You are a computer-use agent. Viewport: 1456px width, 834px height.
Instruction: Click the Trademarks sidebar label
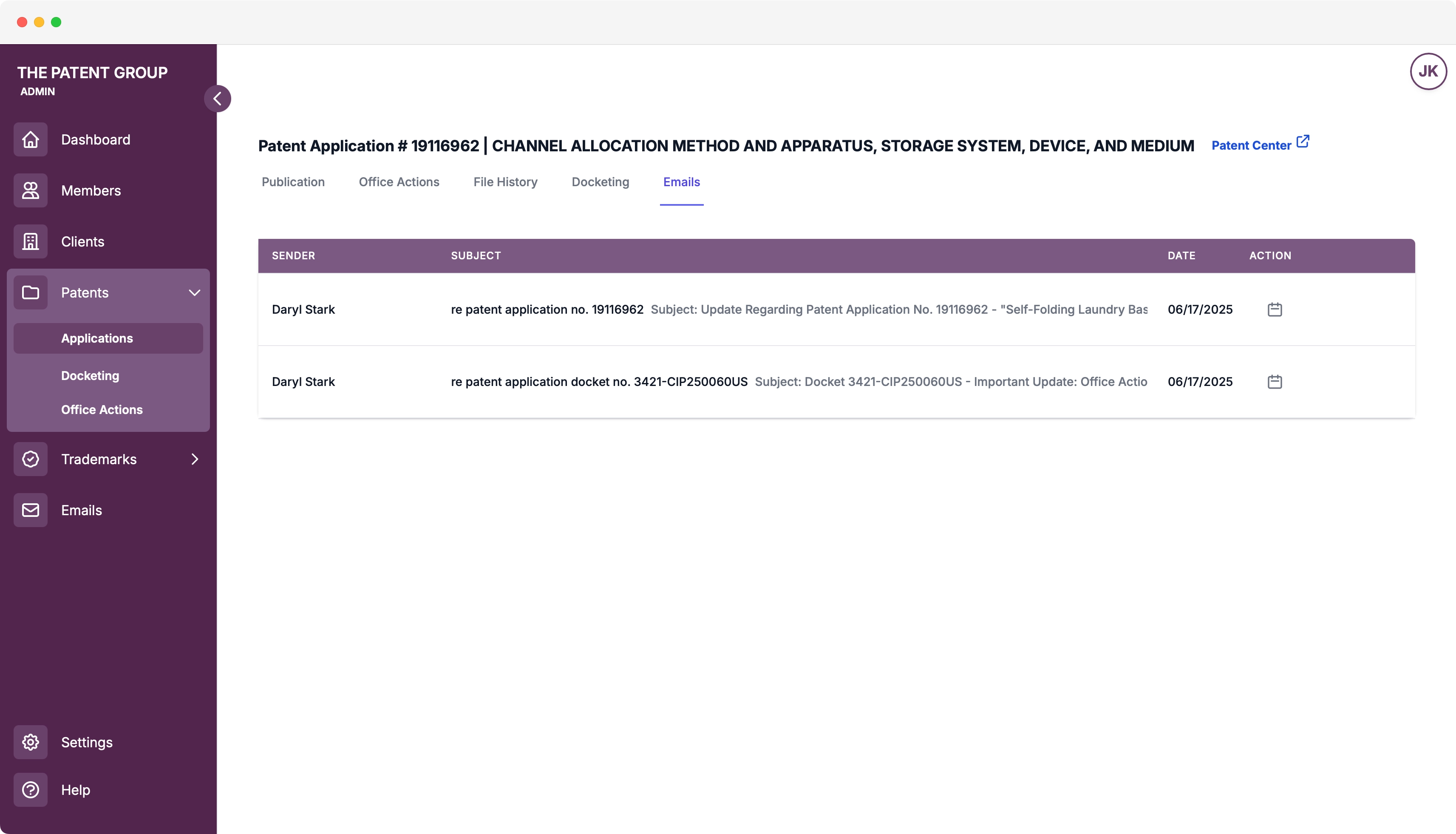99,459
